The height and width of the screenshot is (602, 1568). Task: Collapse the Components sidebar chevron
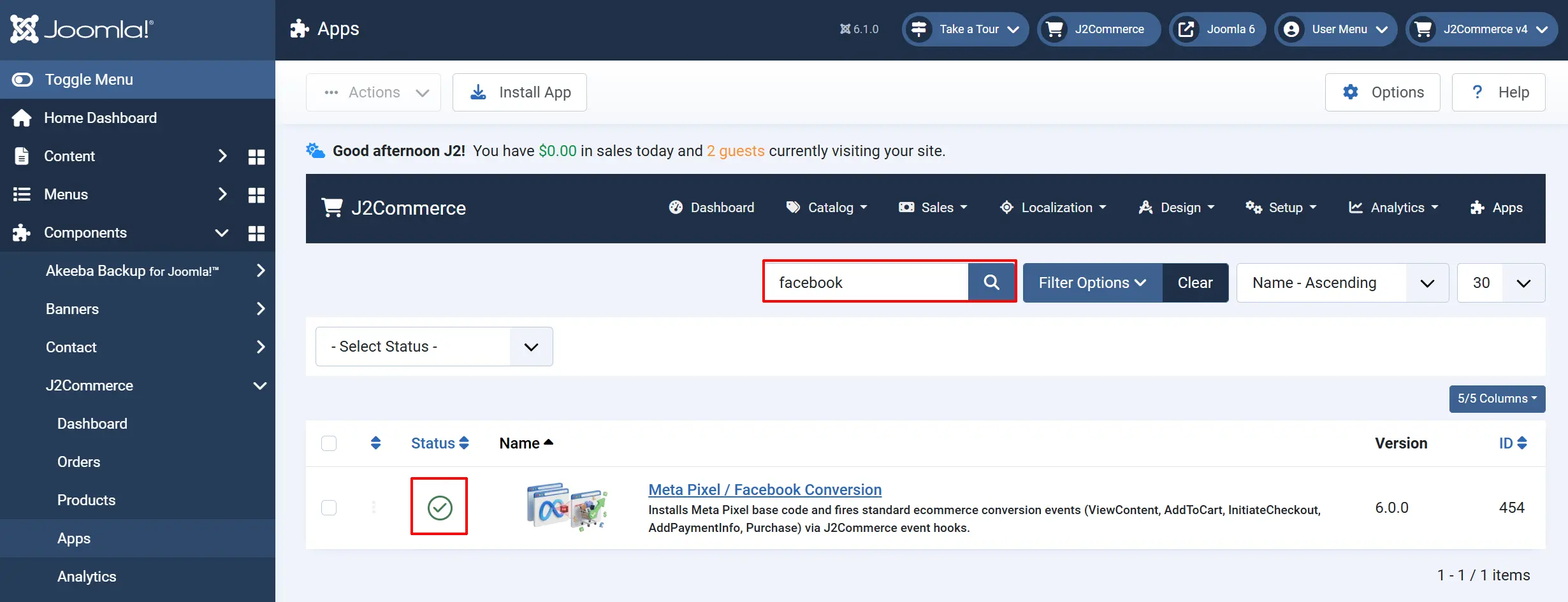click(x=222, y=233)
